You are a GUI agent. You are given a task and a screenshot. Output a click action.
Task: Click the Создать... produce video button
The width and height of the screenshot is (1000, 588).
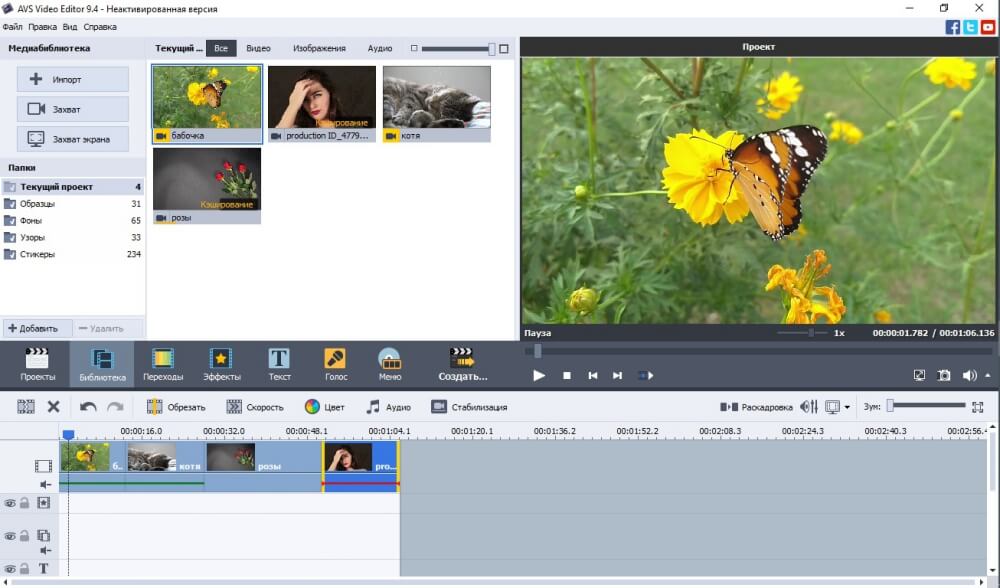(462, 365)
